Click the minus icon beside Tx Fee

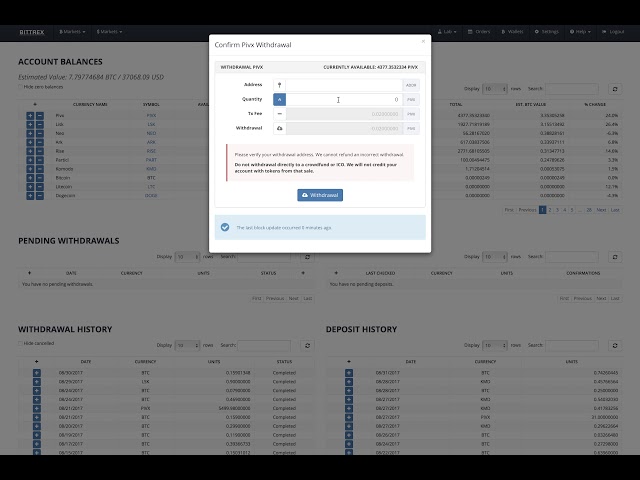(x=280, y=114)
